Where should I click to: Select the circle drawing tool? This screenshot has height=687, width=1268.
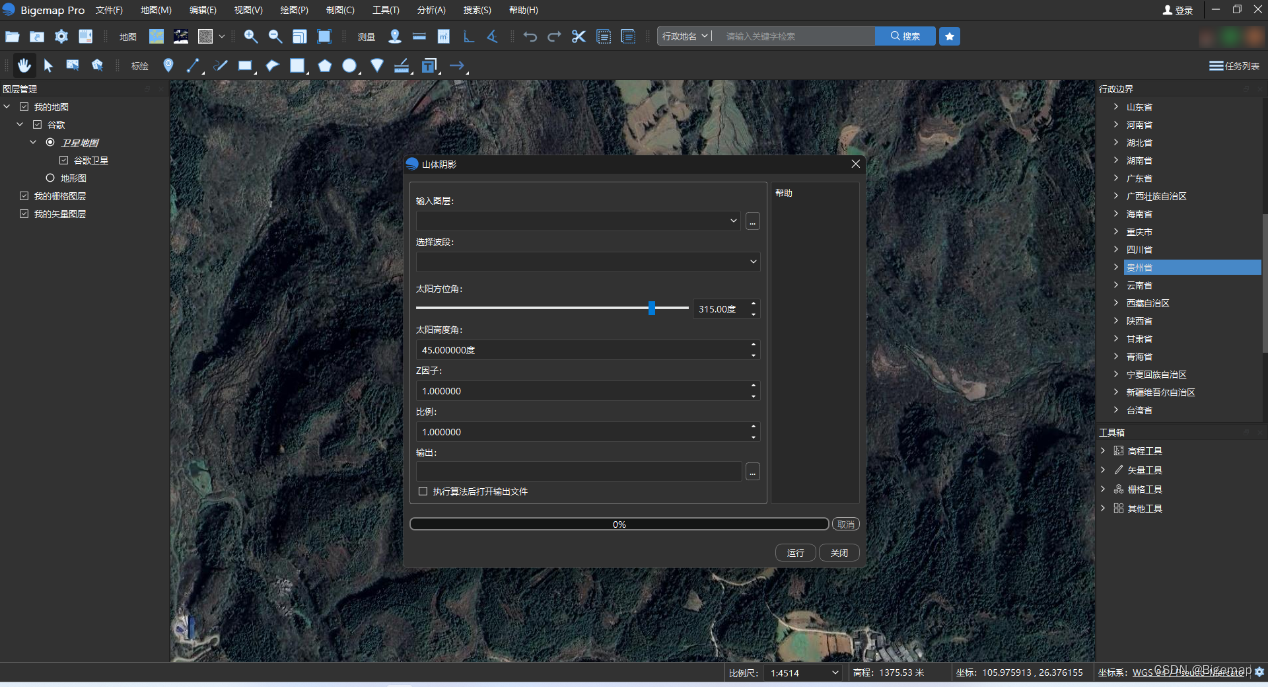(x=349, y=66)
